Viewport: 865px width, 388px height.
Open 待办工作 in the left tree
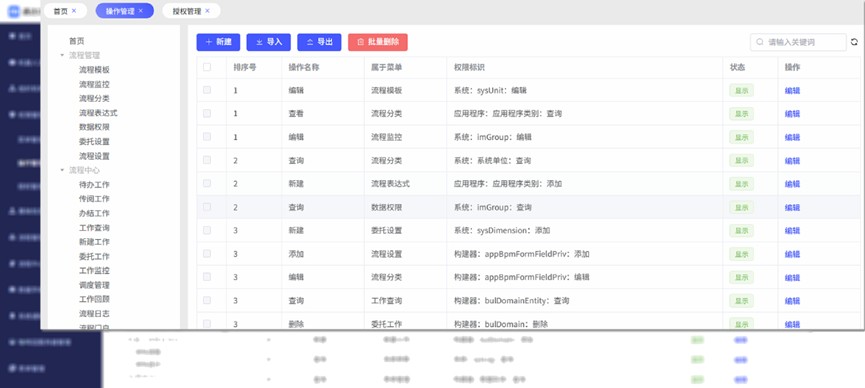click(x=94, y=184)
